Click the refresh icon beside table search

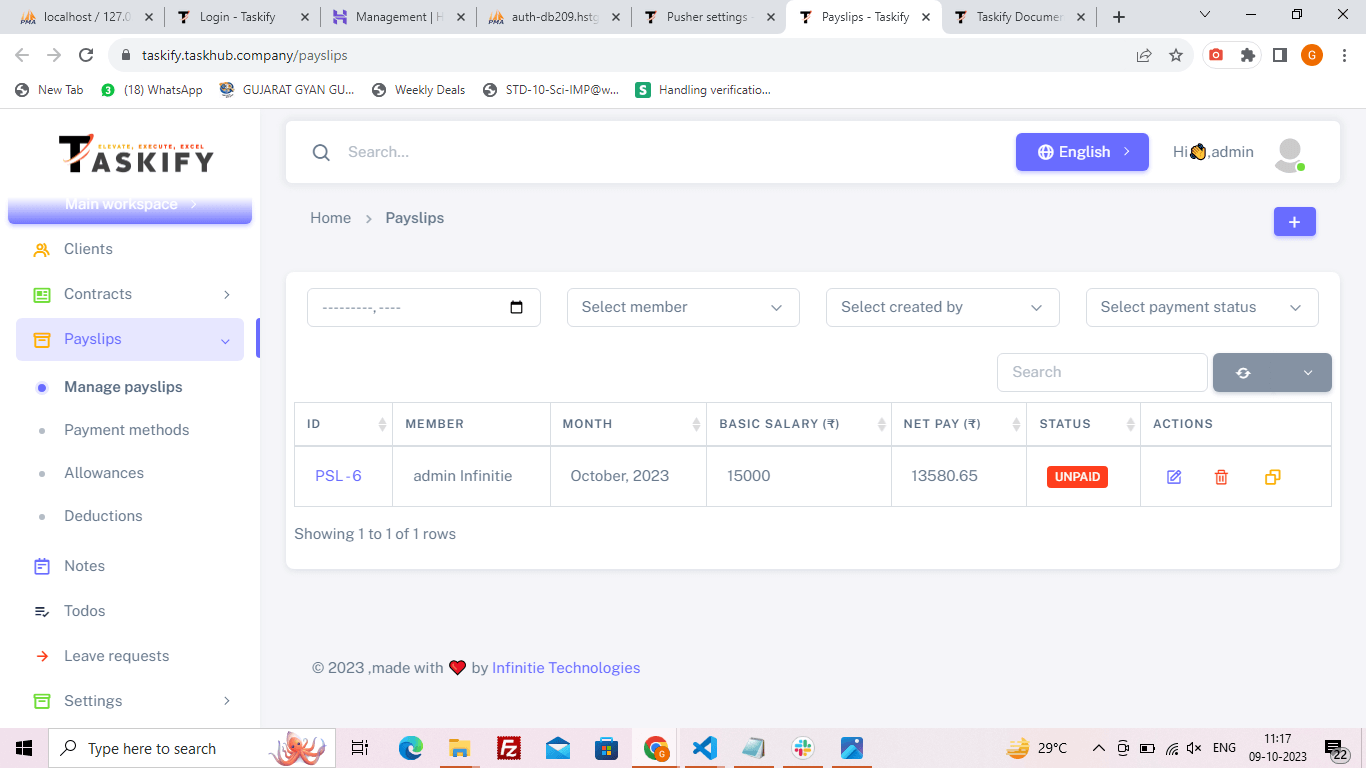pyautogui.click(x=1243, y=372)
